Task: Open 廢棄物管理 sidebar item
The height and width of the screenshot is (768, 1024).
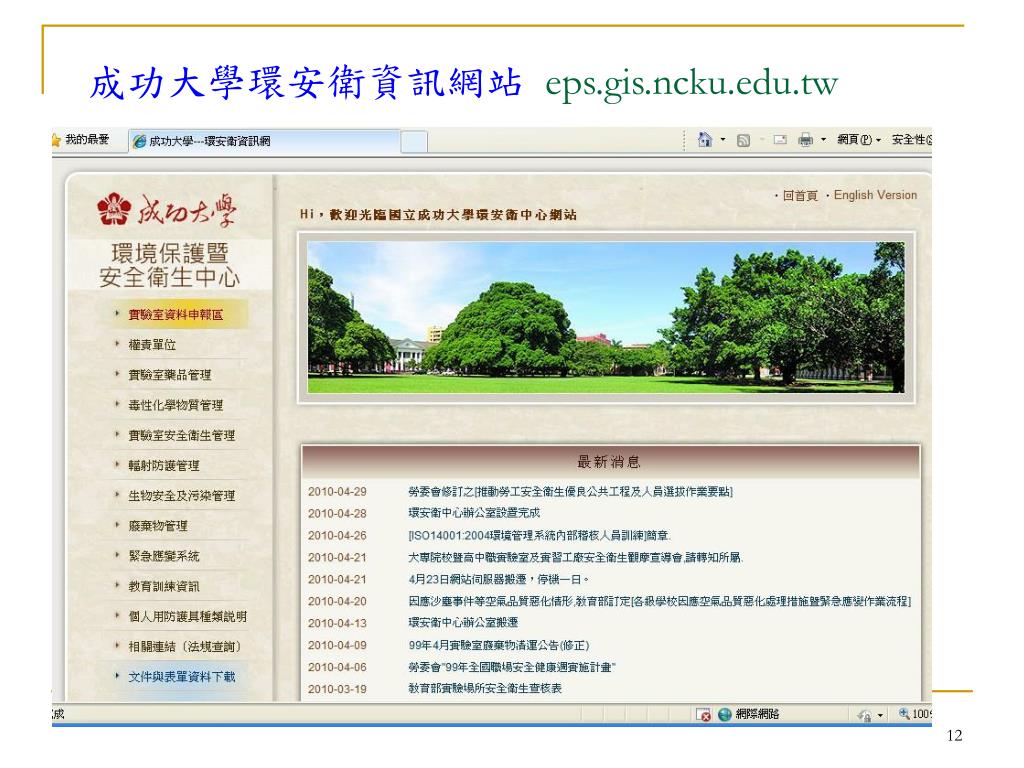Action: 158,526
